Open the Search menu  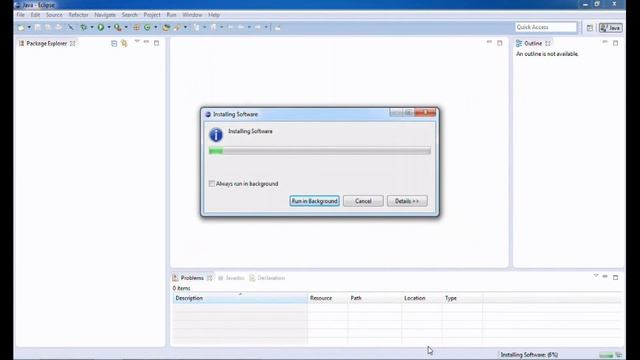[x=130, y=15]
